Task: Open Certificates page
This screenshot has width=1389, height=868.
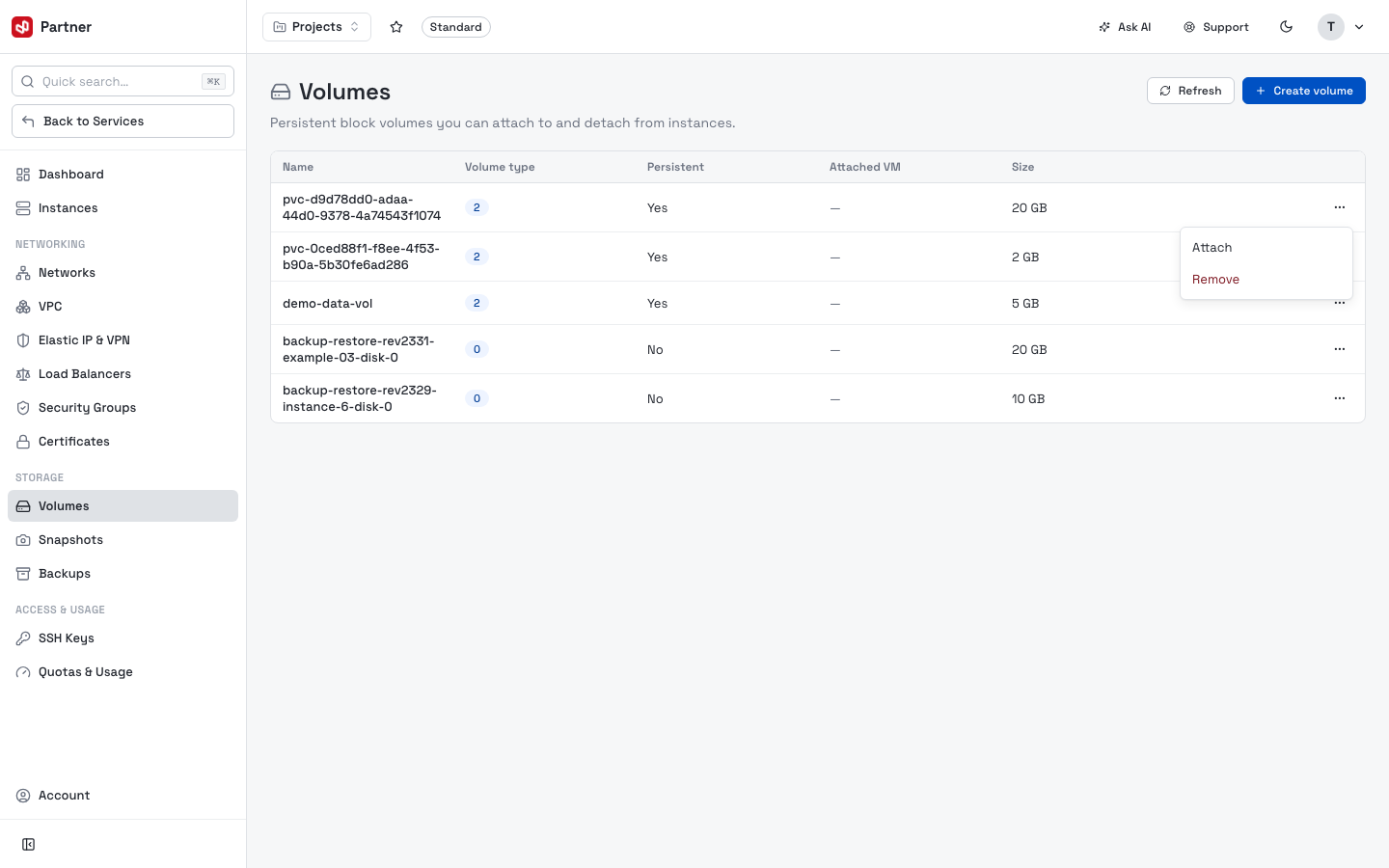Action: tap(123, 442)
